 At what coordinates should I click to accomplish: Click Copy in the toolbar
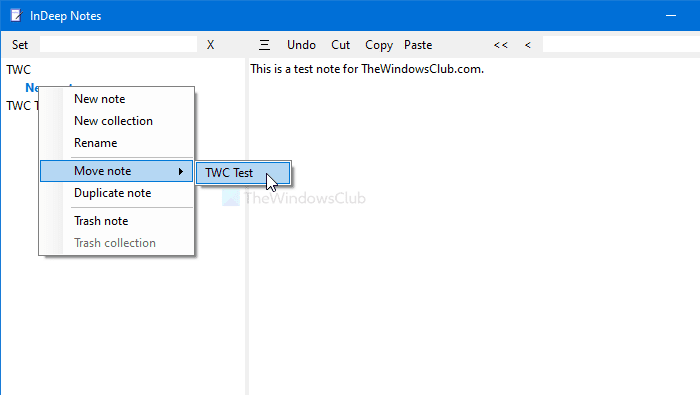(379, 45)
